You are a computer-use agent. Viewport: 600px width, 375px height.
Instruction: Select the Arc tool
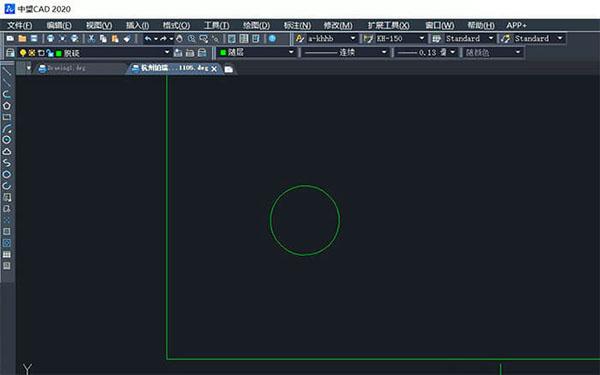tap(7, 129)
